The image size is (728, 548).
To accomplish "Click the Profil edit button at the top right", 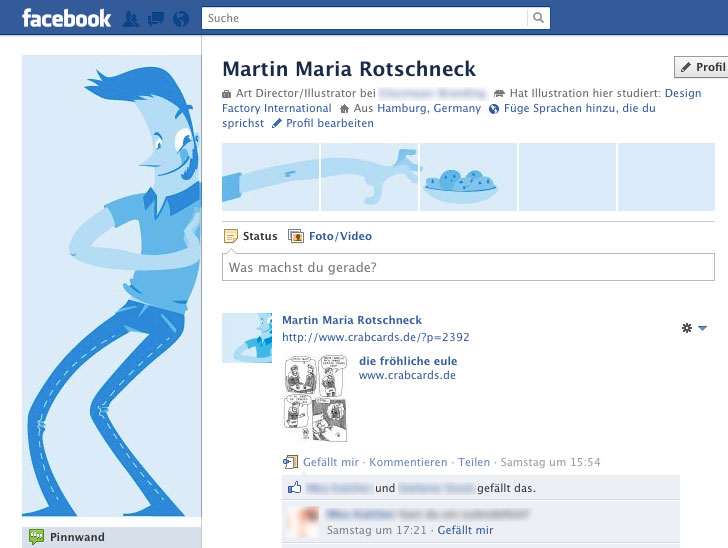I will point(701,67).
